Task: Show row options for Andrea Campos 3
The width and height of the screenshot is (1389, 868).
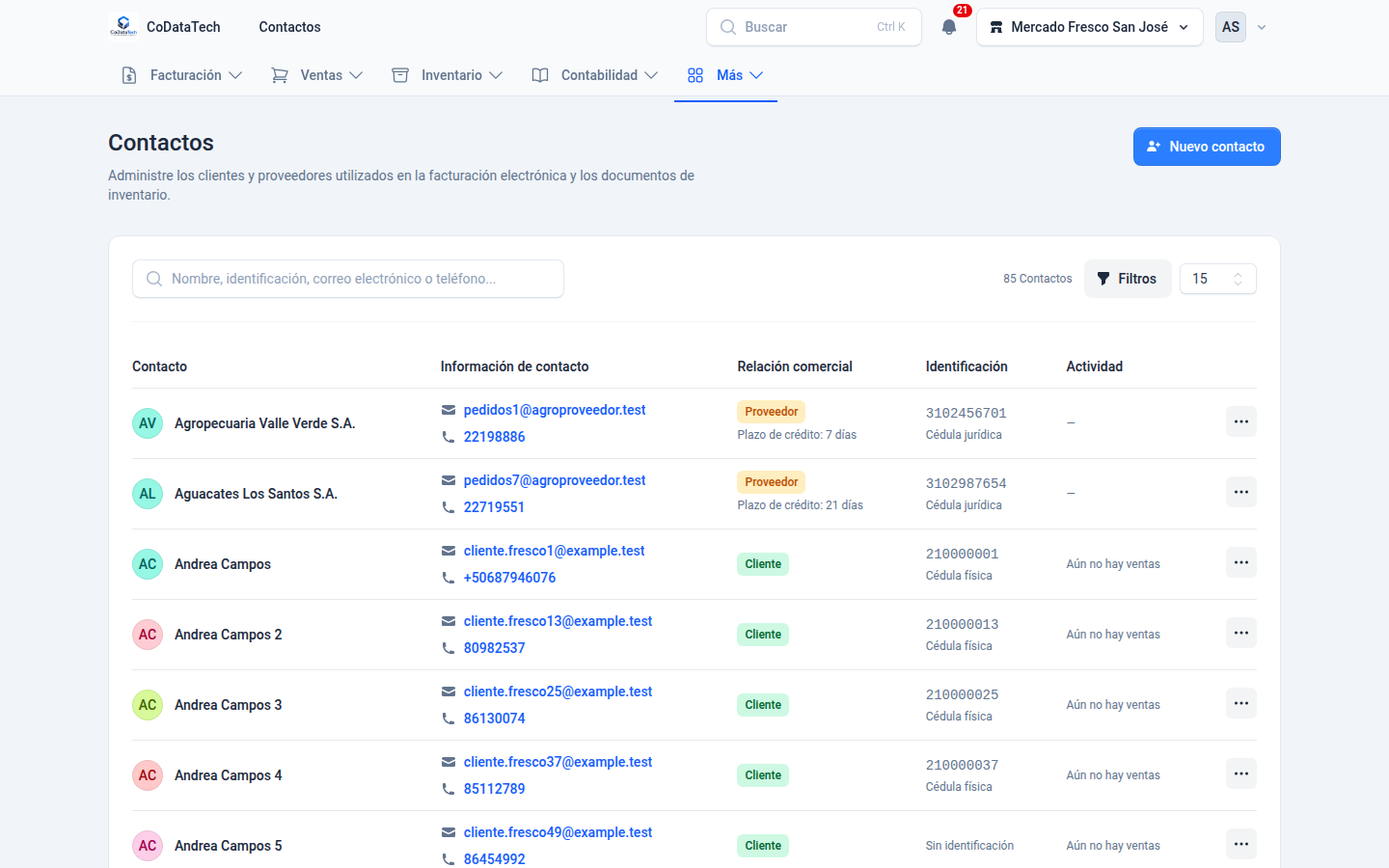Action: (x=1241, y=703)
